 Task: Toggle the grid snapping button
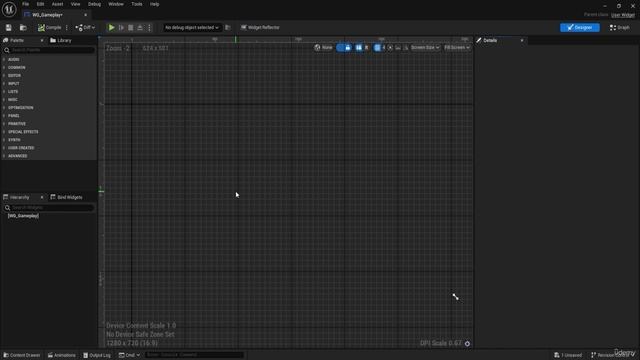377,47
